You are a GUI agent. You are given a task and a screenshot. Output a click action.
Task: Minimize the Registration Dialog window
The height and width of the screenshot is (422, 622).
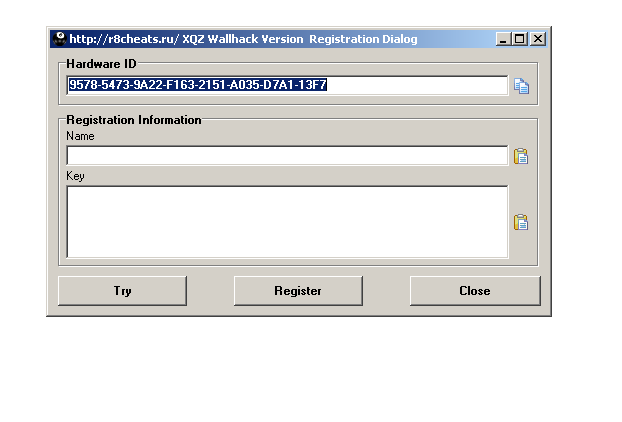[503, 39]
